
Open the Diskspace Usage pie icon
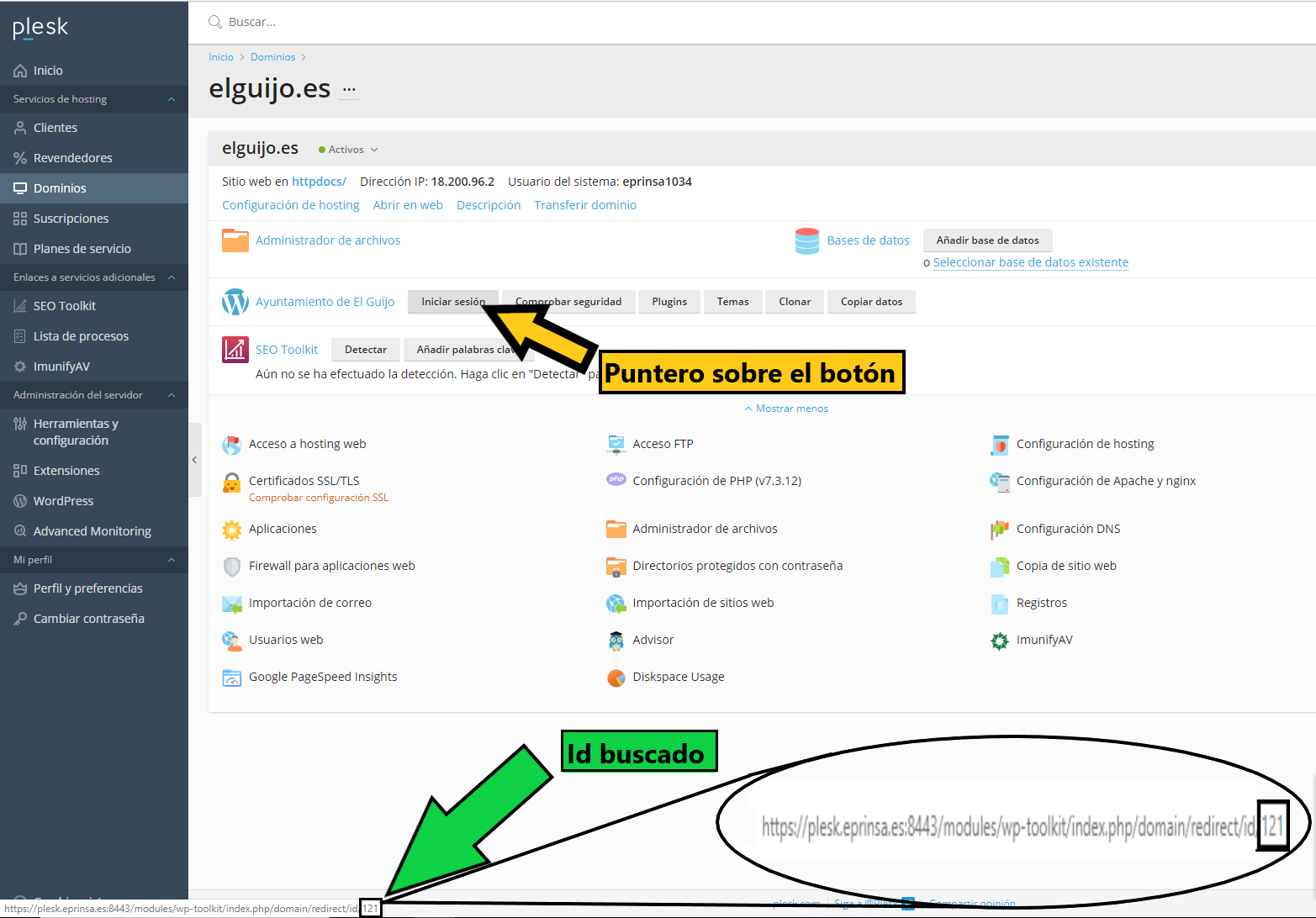(x=616, y=678)
